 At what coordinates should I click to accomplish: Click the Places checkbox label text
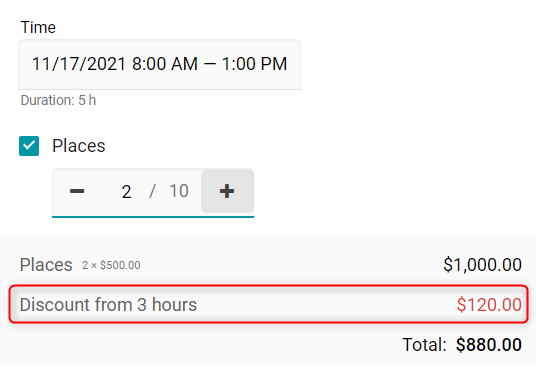coord(79,146)
